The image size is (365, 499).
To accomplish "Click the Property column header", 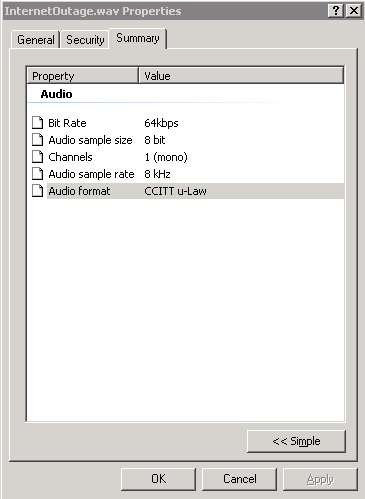I will (82, 76).
